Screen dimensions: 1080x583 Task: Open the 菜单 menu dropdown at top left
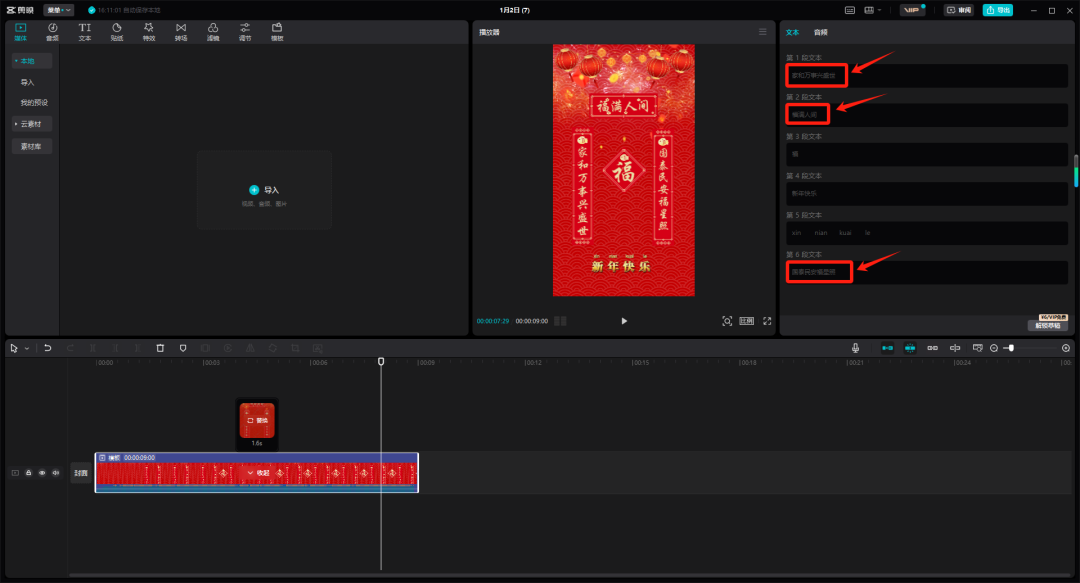pyautogui.click(x=58, y=10)
